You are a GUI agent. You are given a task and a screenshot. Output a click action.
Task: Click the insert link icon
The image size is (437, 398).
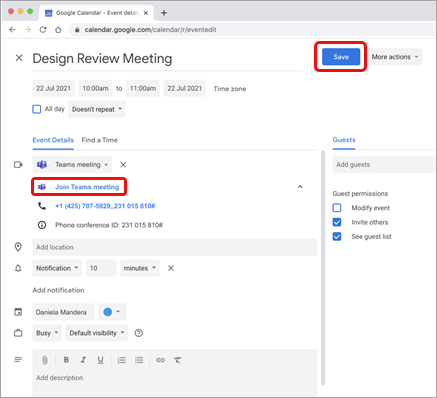point(160,360)
